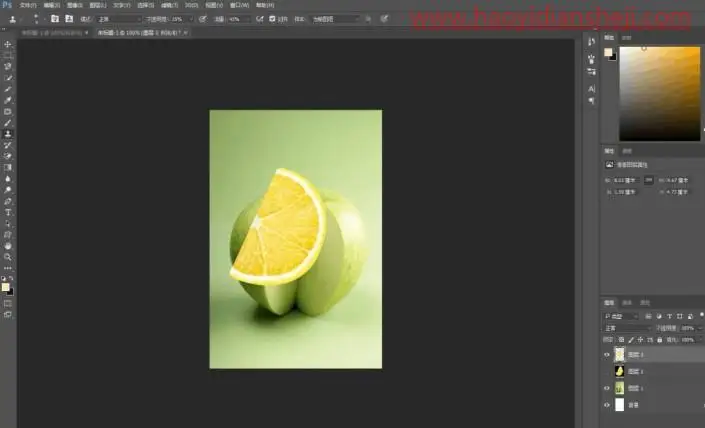The width and height of the screenshot is (705, 428).
Task: Toggle pressure for opacity button
Action: 203,19
